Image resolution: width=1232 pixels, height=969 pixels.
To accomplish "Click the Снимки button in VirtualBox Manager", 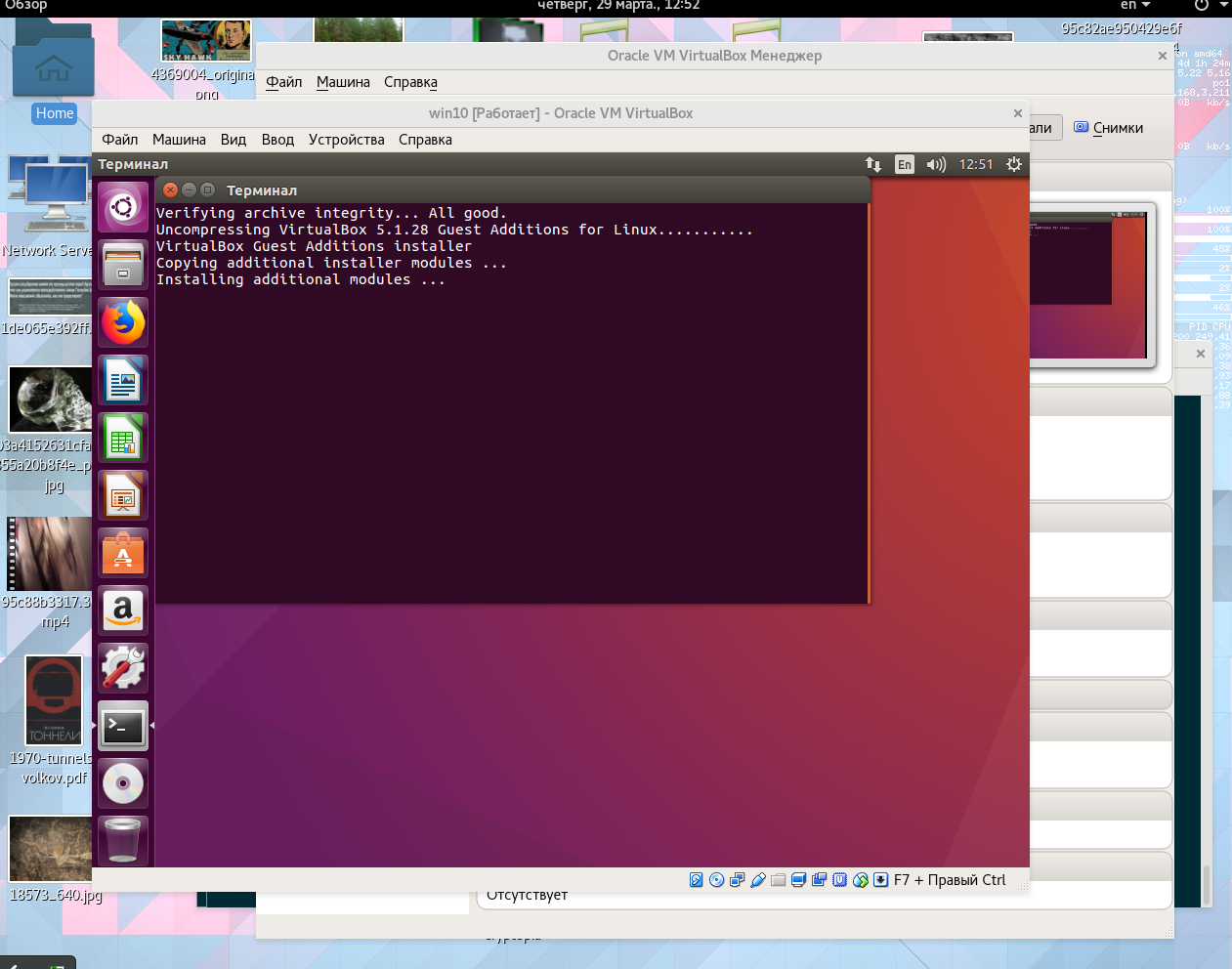I will (x=1108, y=128).
